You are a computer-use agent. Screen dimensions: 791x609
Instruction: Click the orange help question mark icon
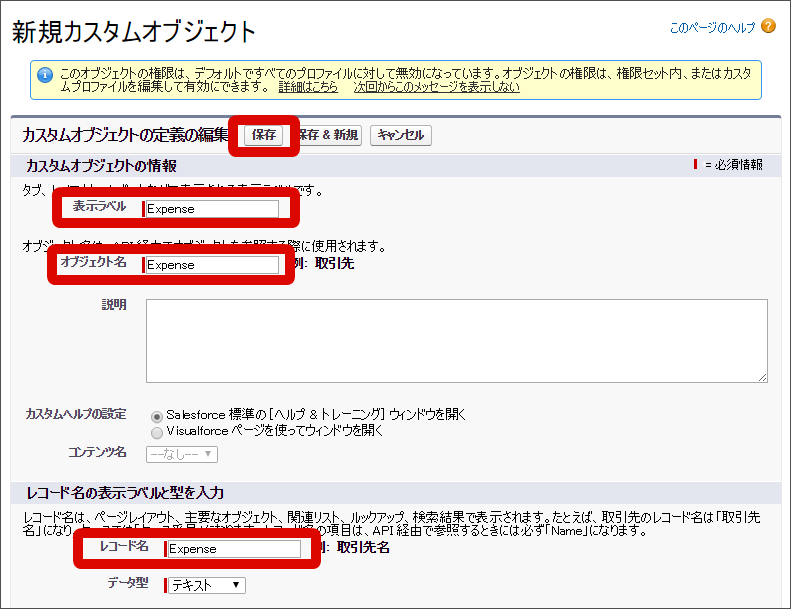coord(768,26)
